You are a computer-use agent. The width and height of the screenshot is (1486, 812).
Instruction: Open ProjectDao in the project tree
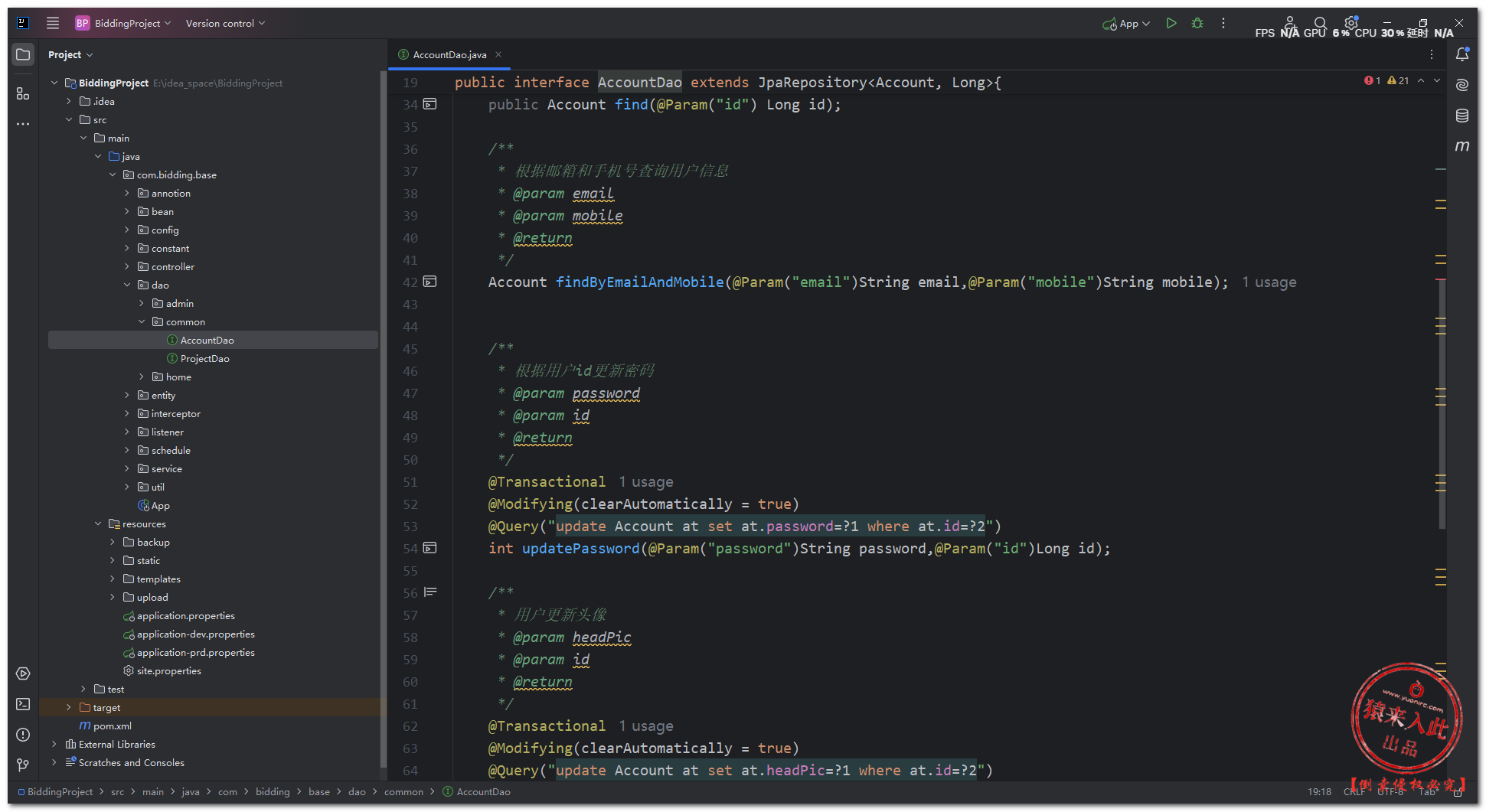[x=204, y=358]
